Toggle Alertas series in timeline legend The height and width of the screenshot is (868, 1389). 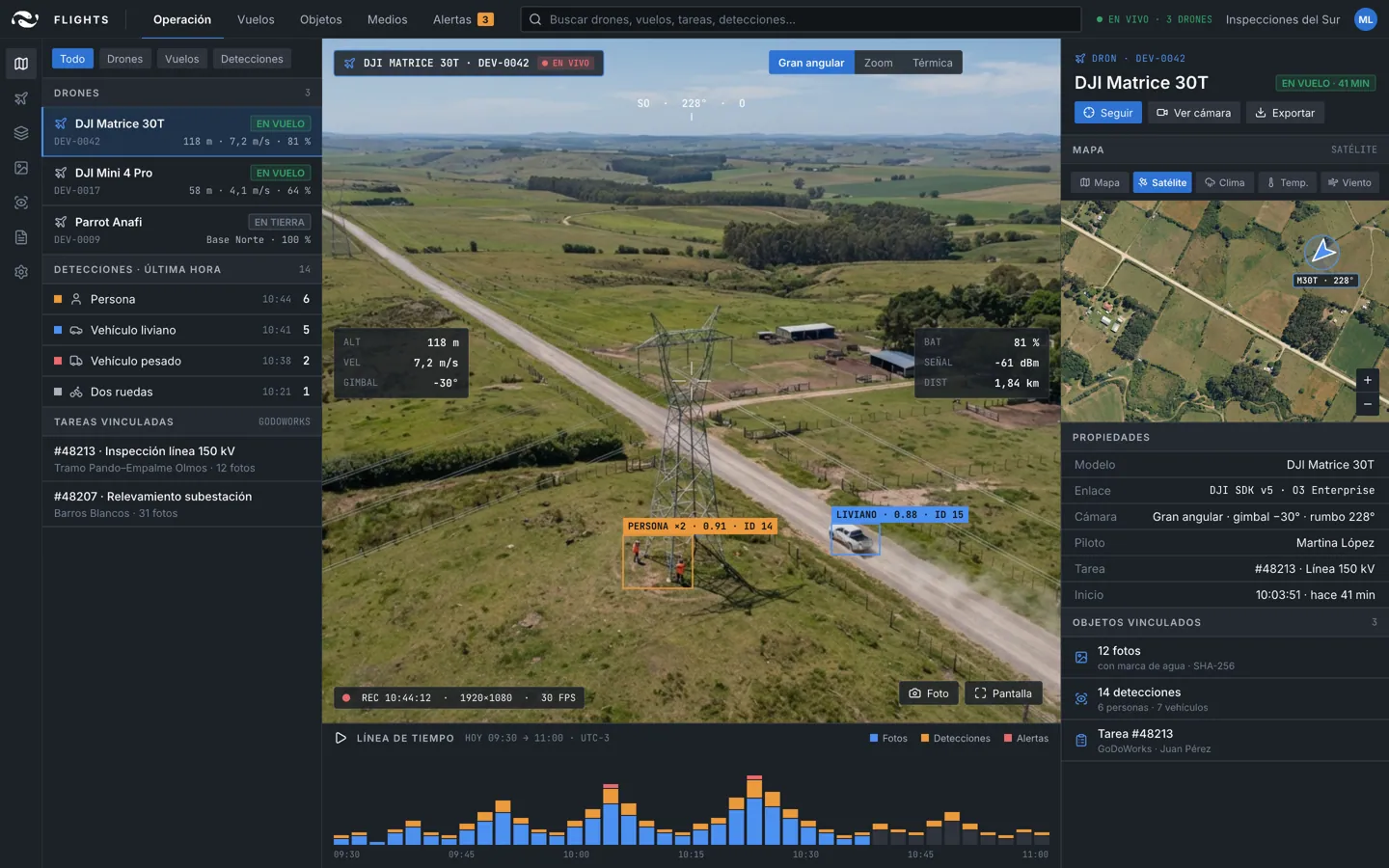(1025, 738)
